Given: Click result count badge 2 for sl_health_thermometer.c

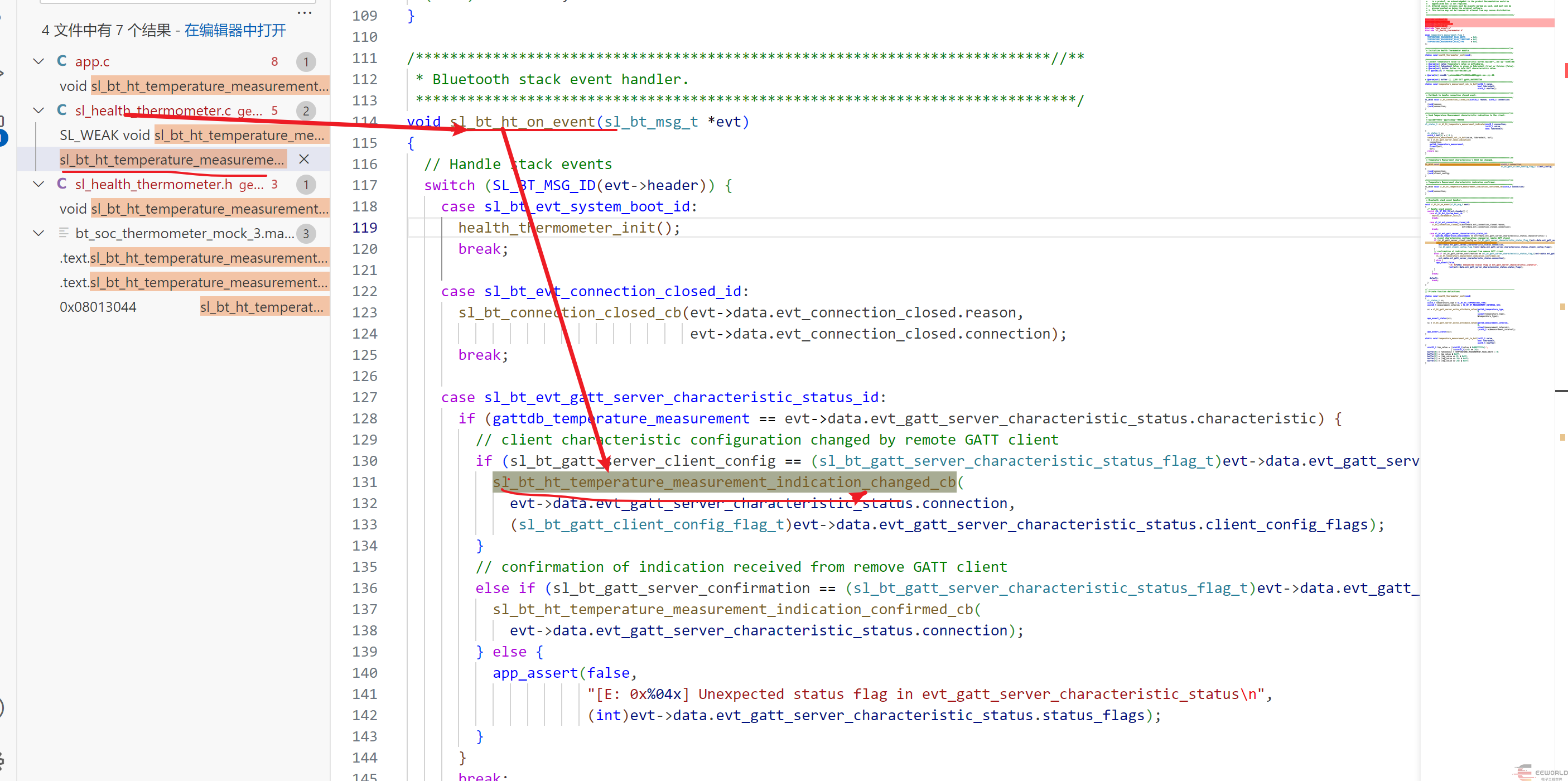Looking at the screenshot, I should tap(306, 111).
